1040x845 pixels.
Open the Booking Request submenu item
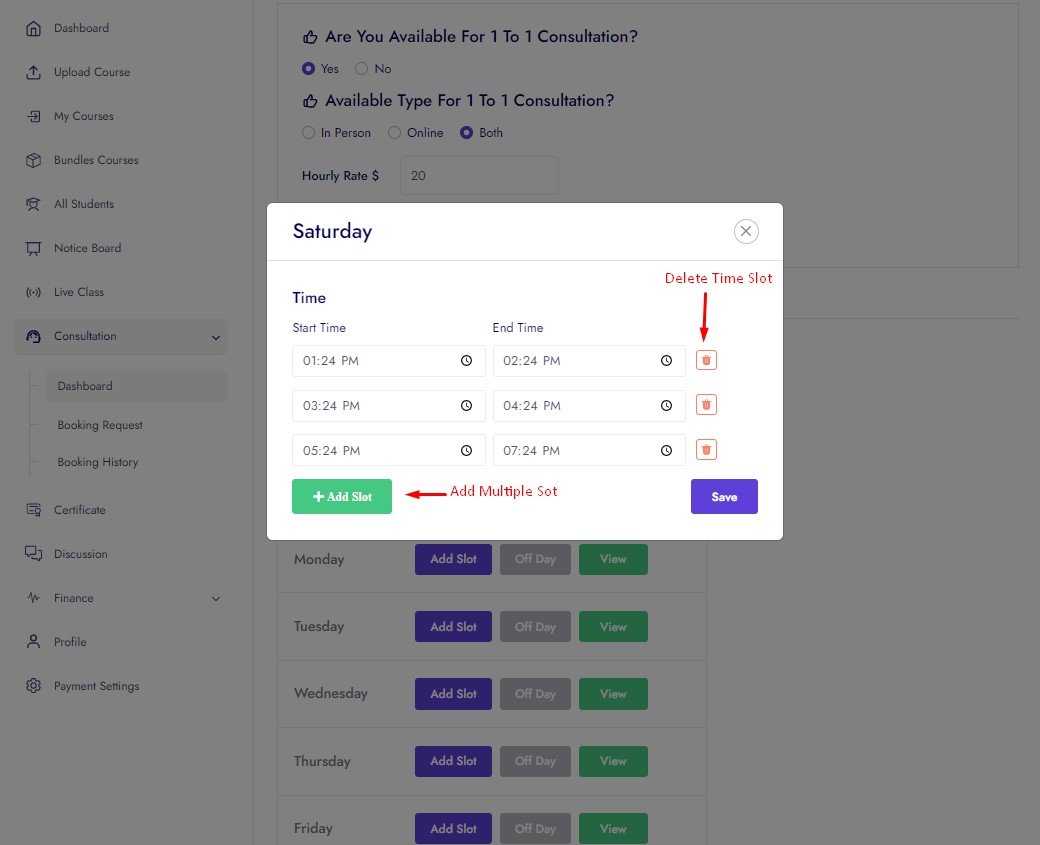pyautogui.click(x=100, y=425)
